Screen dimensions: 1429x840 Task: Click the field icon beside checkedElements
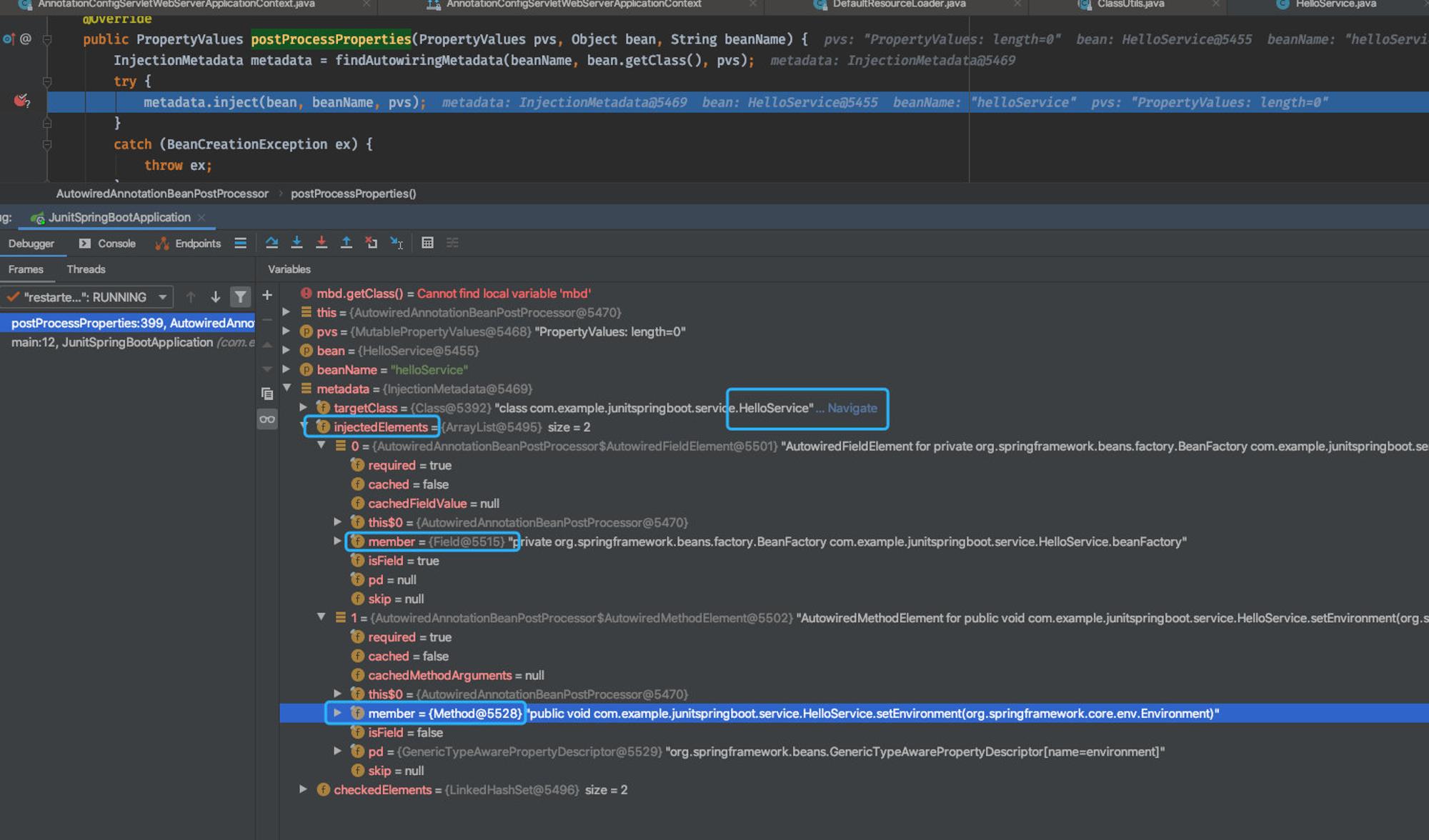click(x=323, y=789)
